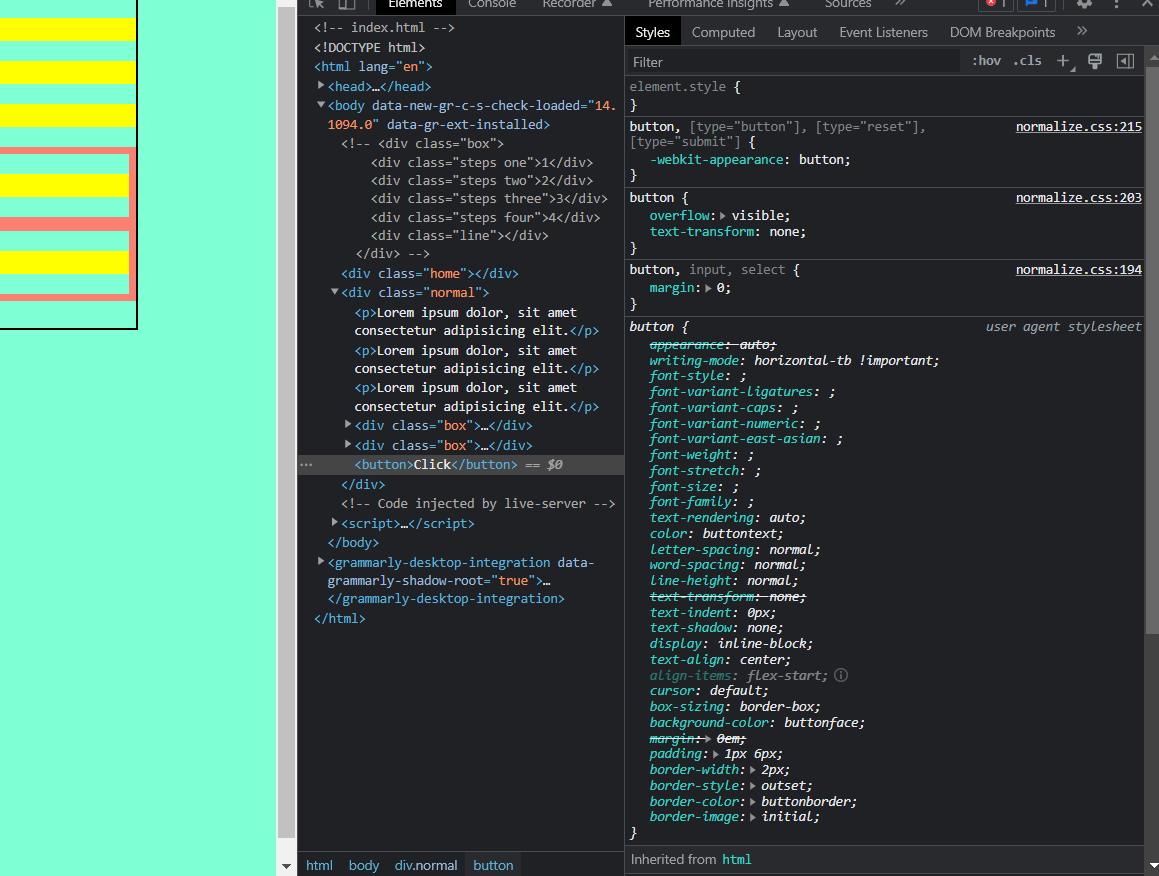Screen dimensions: 1159x876
Task: Expand padding shorthand triangle
Action: [x=716, y=754]
